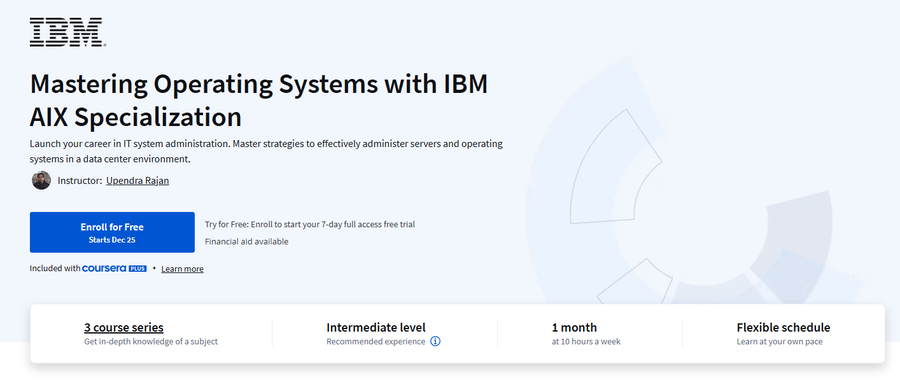
Task: Click Financial aid available text
Action: (x=246, y=242)
